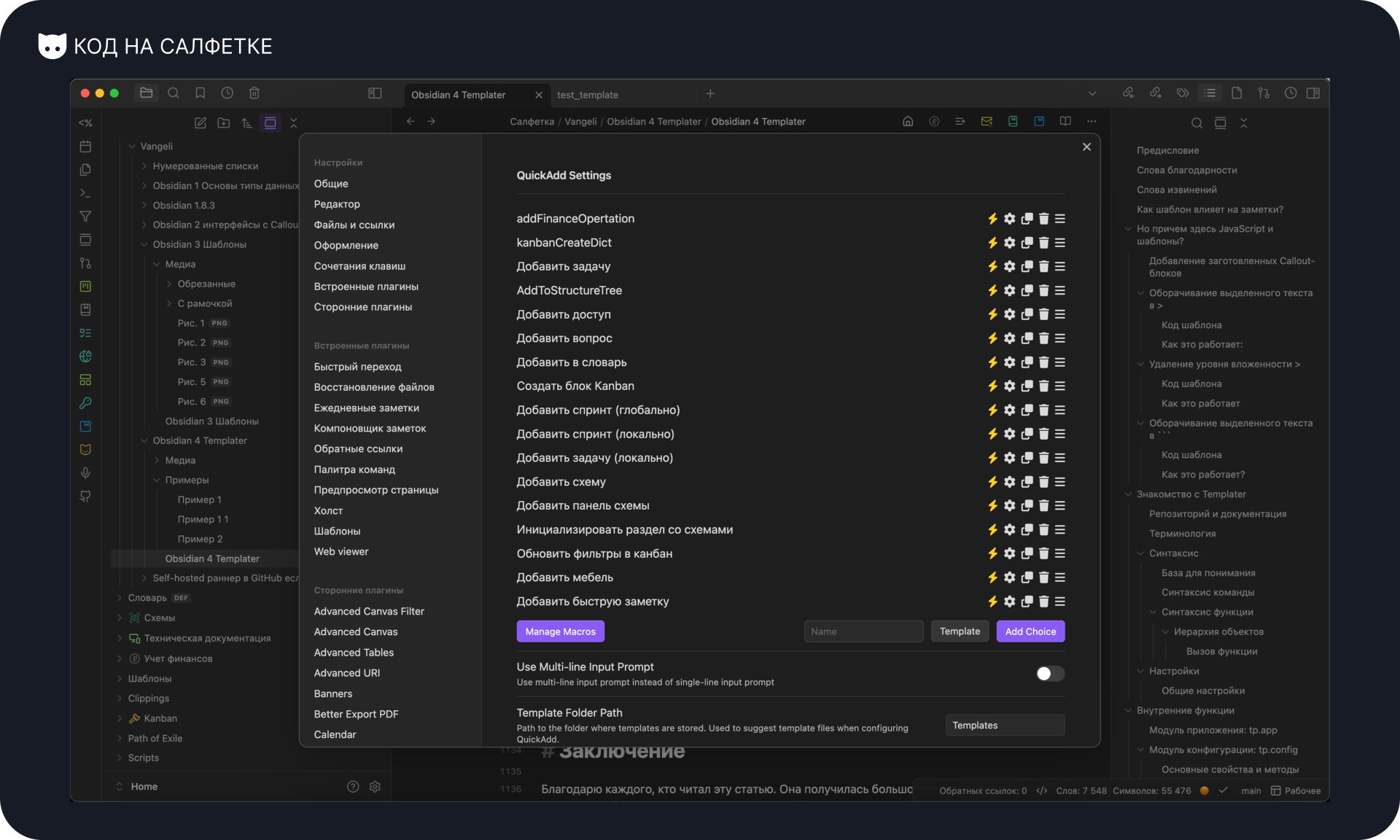Enable Use Multi-line Input Prompt toggle

1050,674
